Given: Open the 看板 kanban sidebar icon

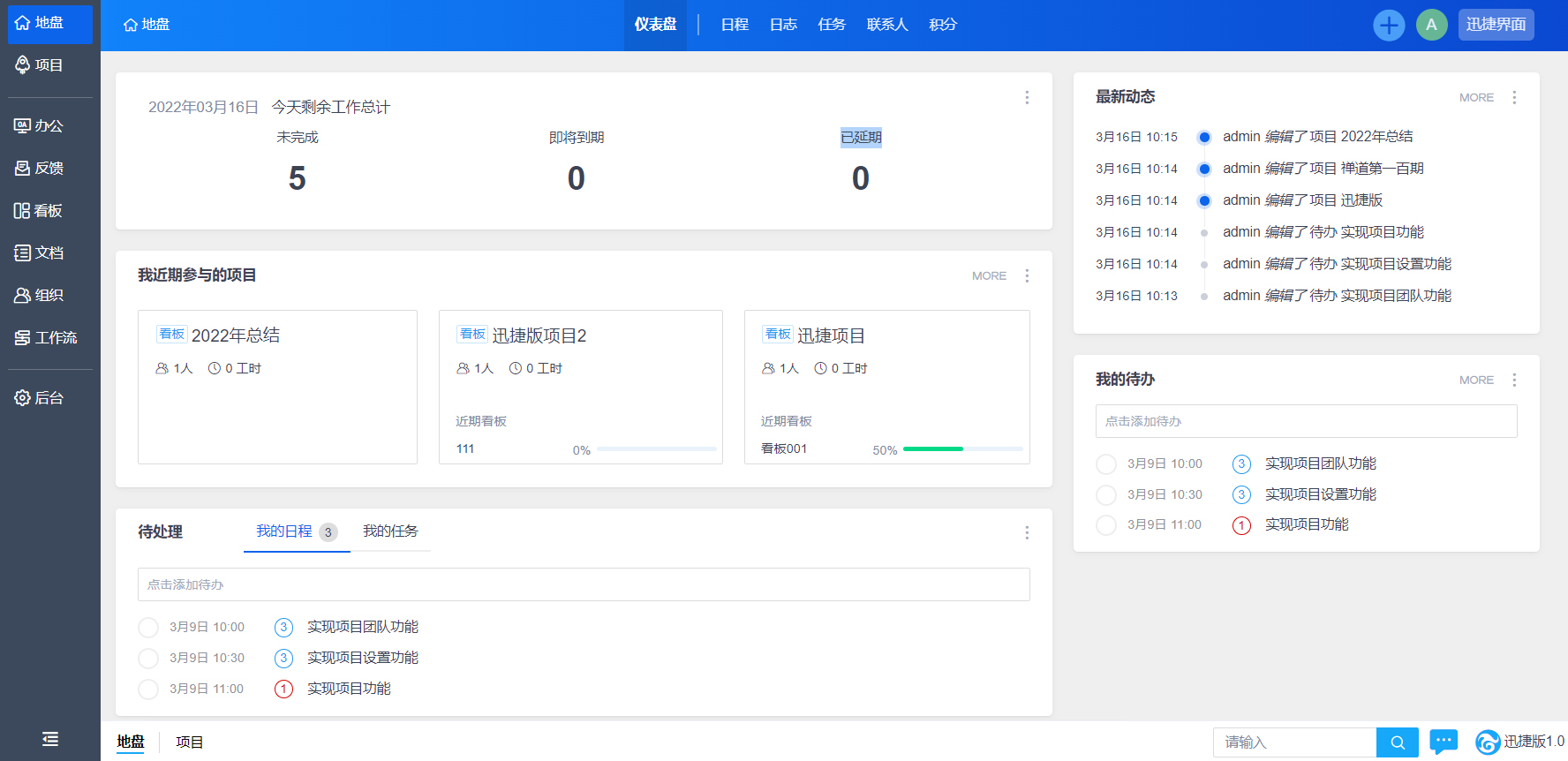Looking at the screenshot, I should pyautogui.click(x=39, y=211).
